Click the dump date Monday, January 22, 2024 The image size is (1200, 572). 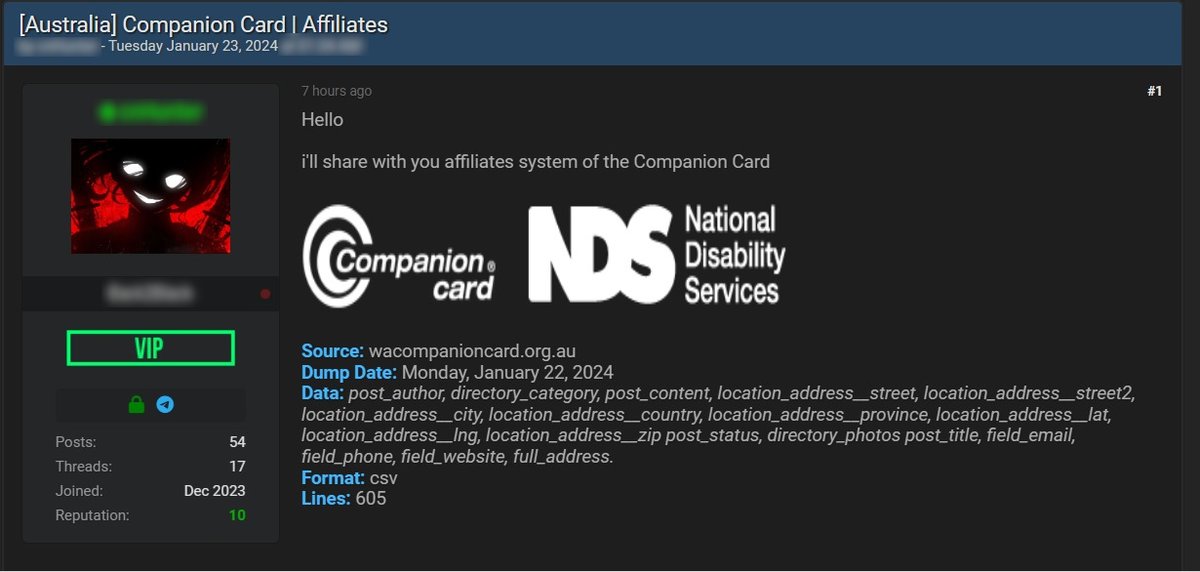(x=508, y=372)
